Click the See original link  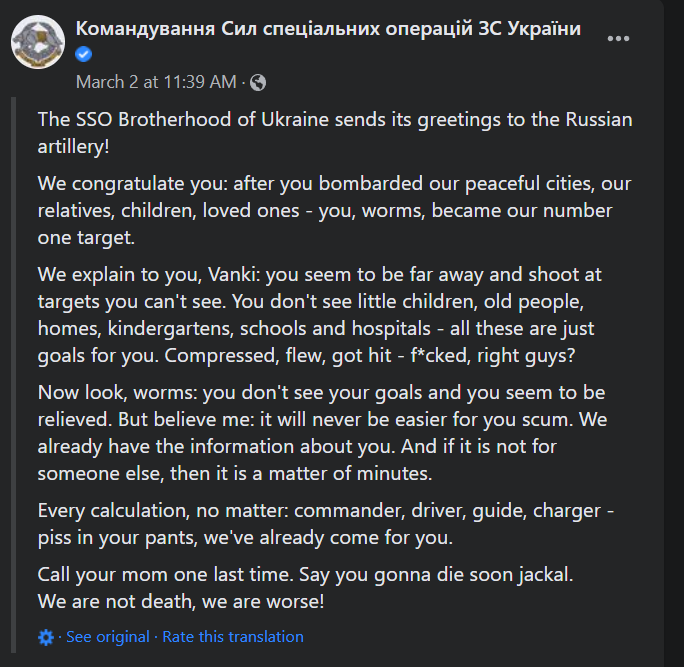point(108,637)
